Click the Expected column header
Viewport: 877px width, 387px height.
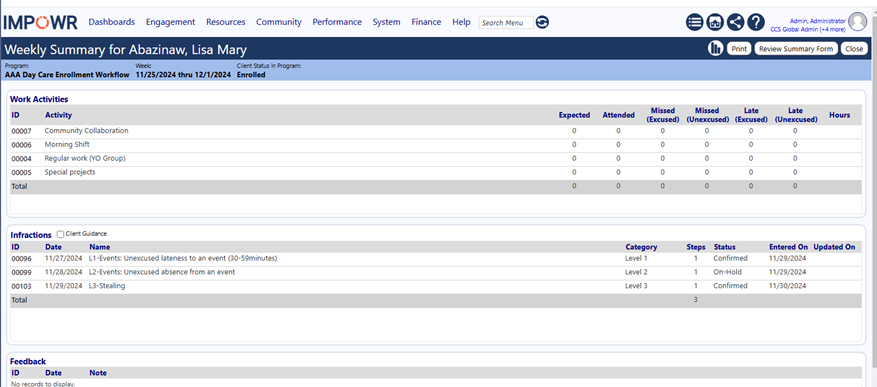pyautogui.click(x=574, y=115)
